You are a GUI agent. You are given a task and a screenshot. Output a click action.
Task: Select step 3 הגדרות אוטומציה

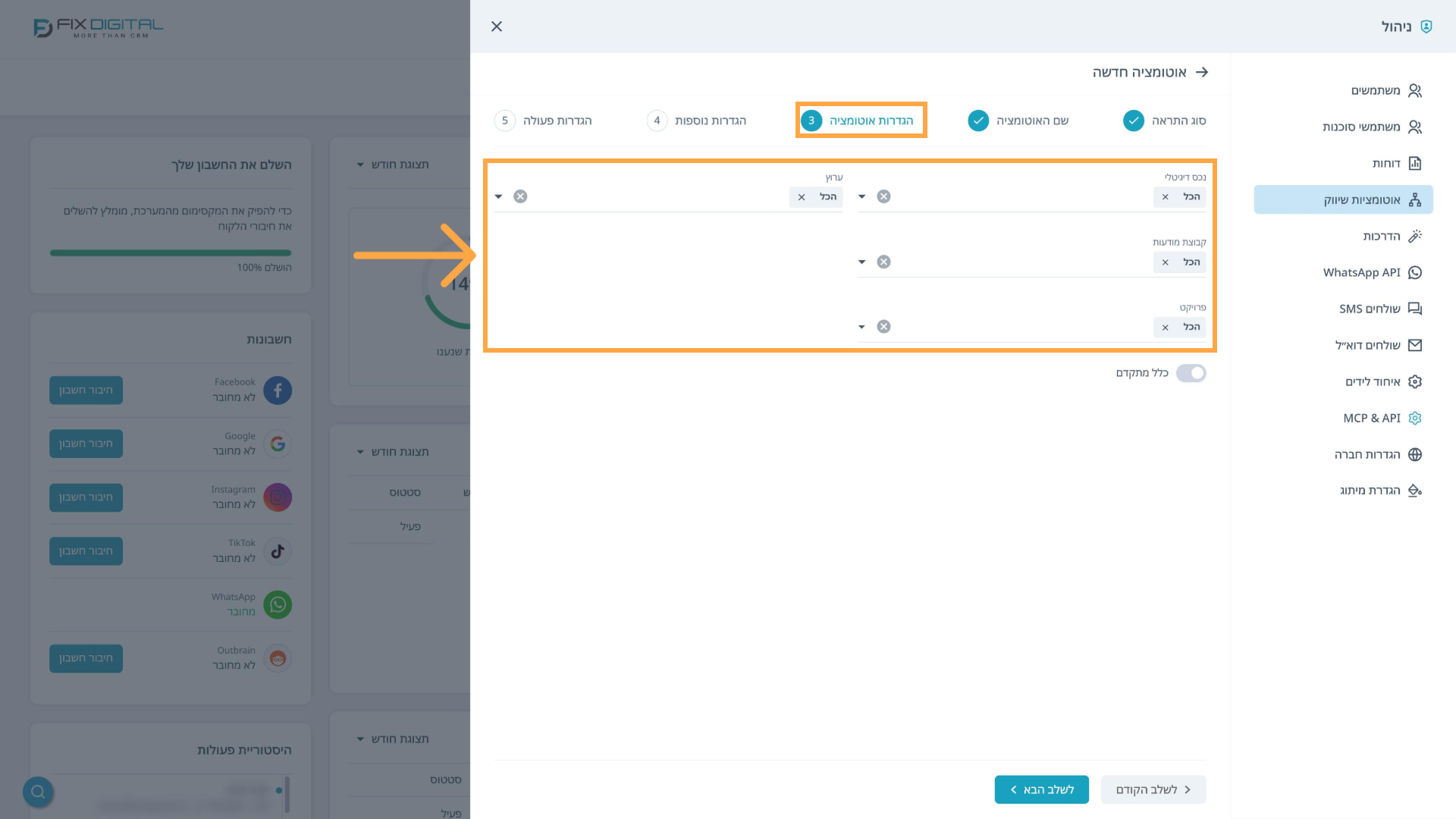pyautogui.click(x=858, y=121)
